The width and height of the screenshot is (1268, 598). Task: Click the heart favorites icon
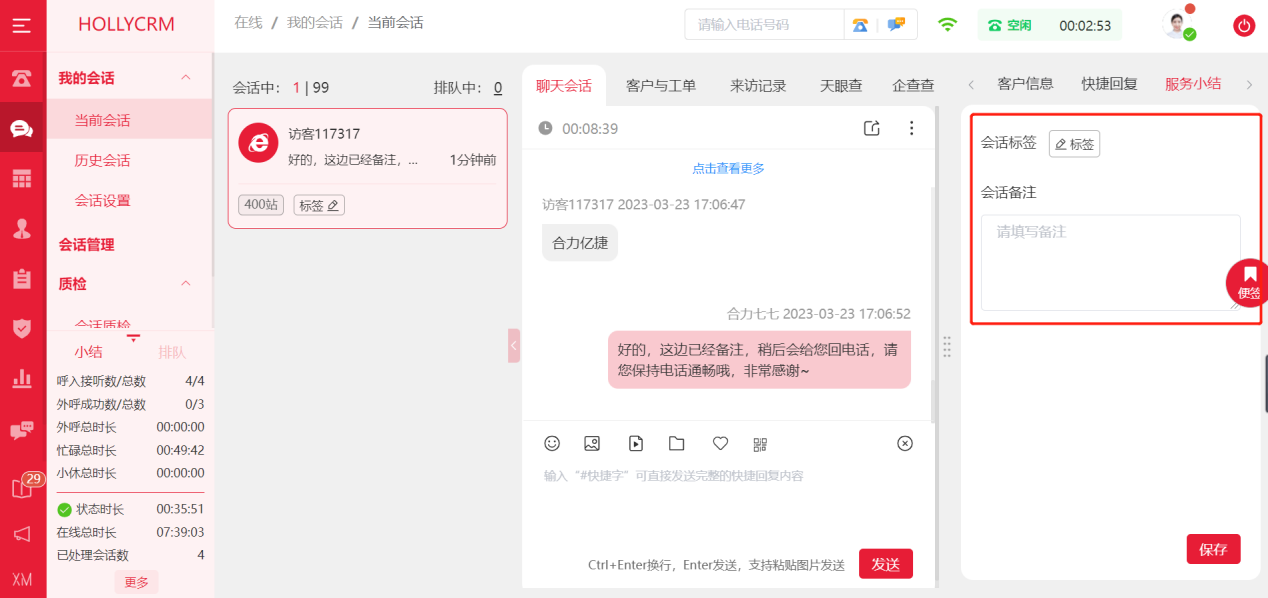click(x=720, y=443)
